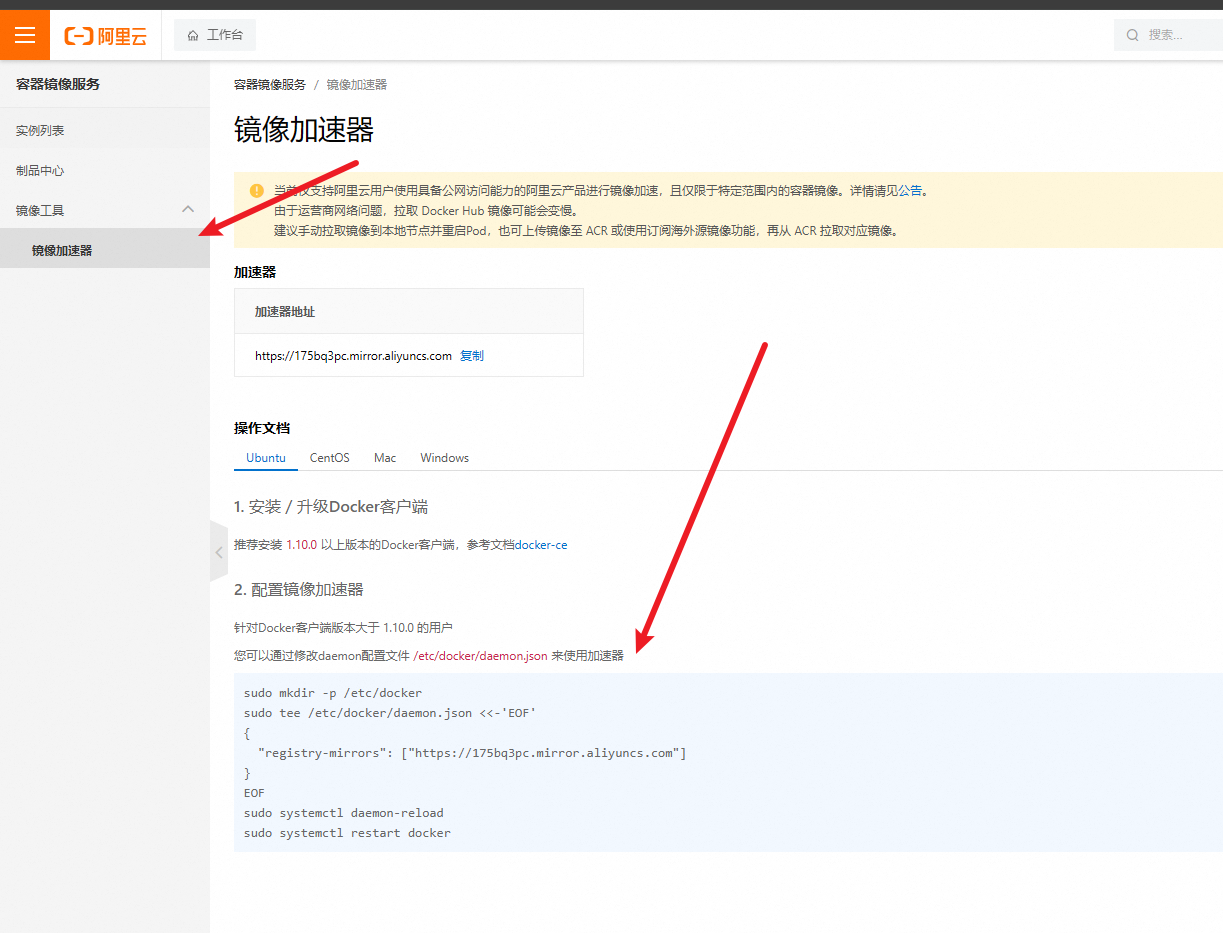The image size is (1223, 933).
Task: Click the 'sudo tee /etc/docker/daemon.json' code line
Action: coord(391,713)
